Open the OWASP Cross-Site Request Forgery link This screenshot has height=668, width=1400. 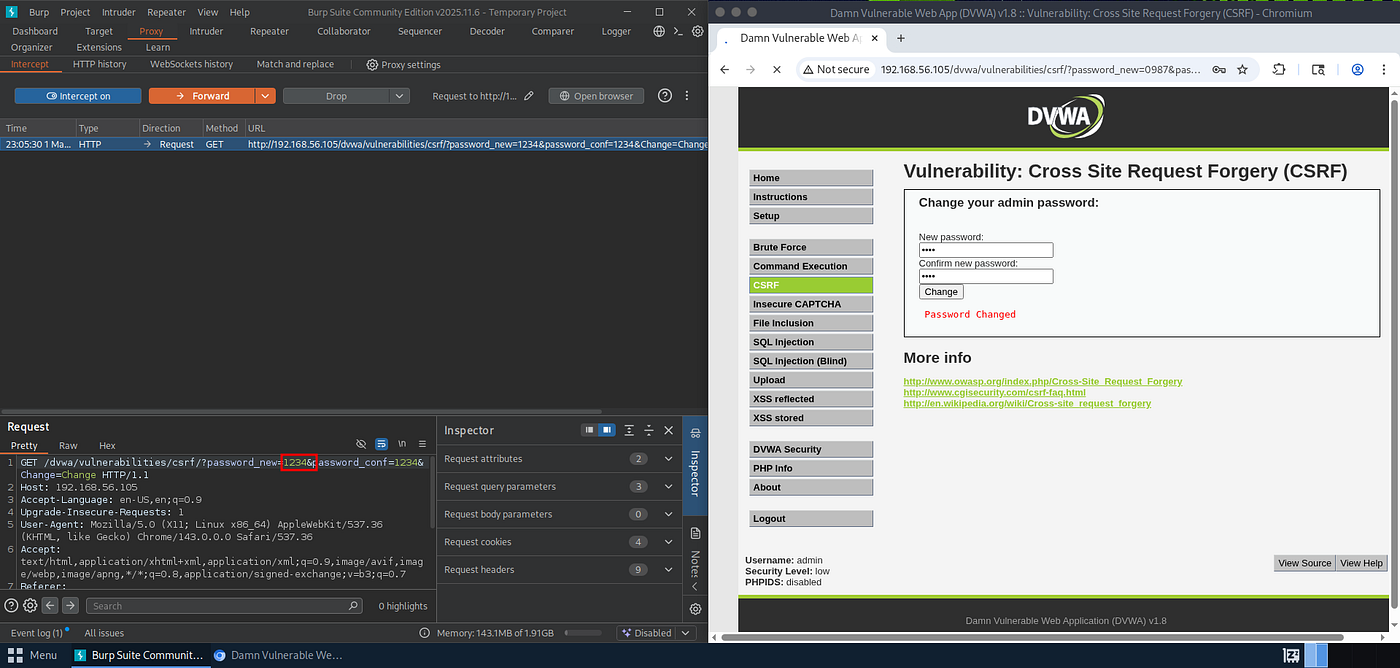point(1043,381)
